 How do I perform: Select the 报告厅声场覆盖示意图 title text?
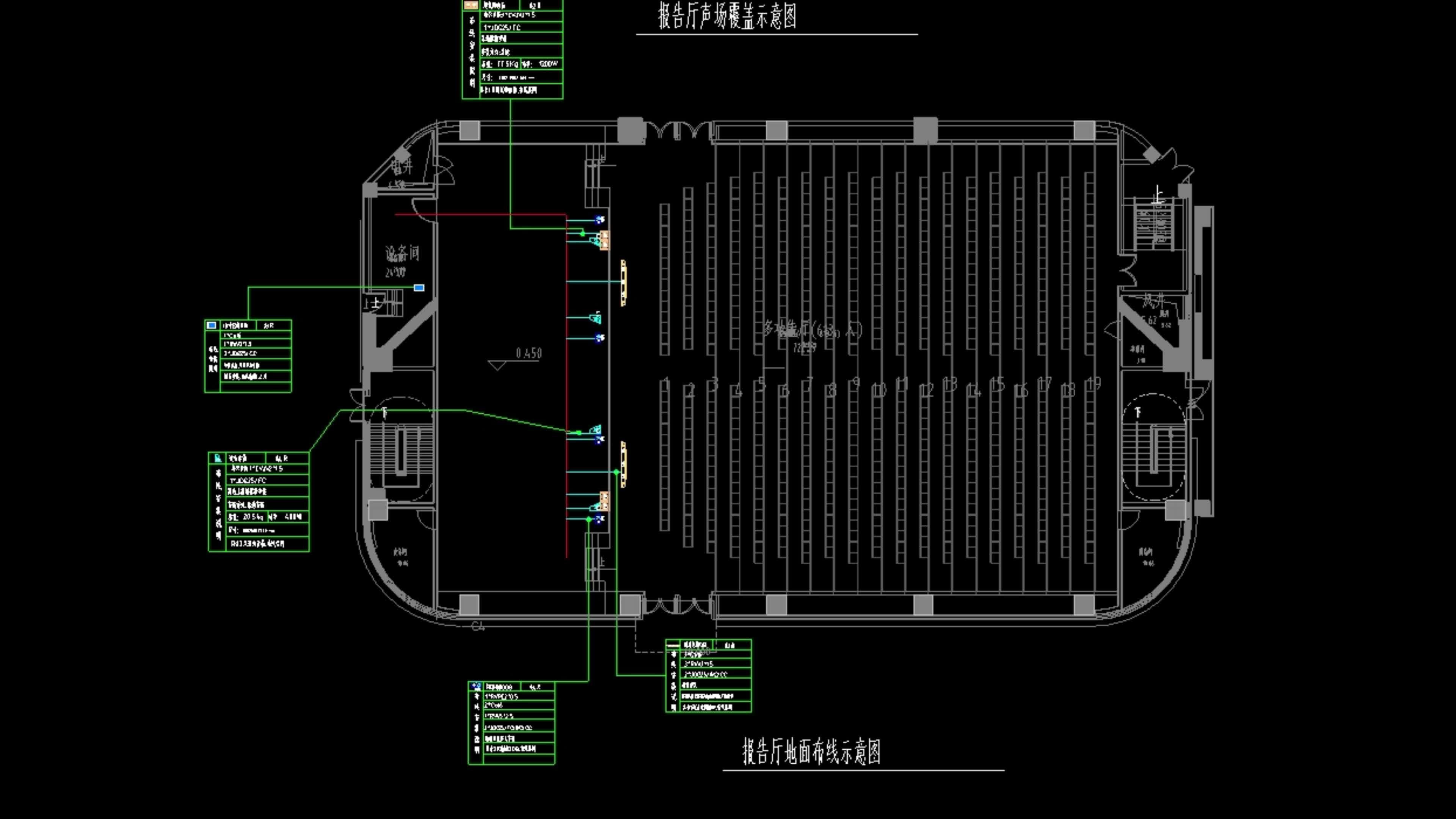728,16
